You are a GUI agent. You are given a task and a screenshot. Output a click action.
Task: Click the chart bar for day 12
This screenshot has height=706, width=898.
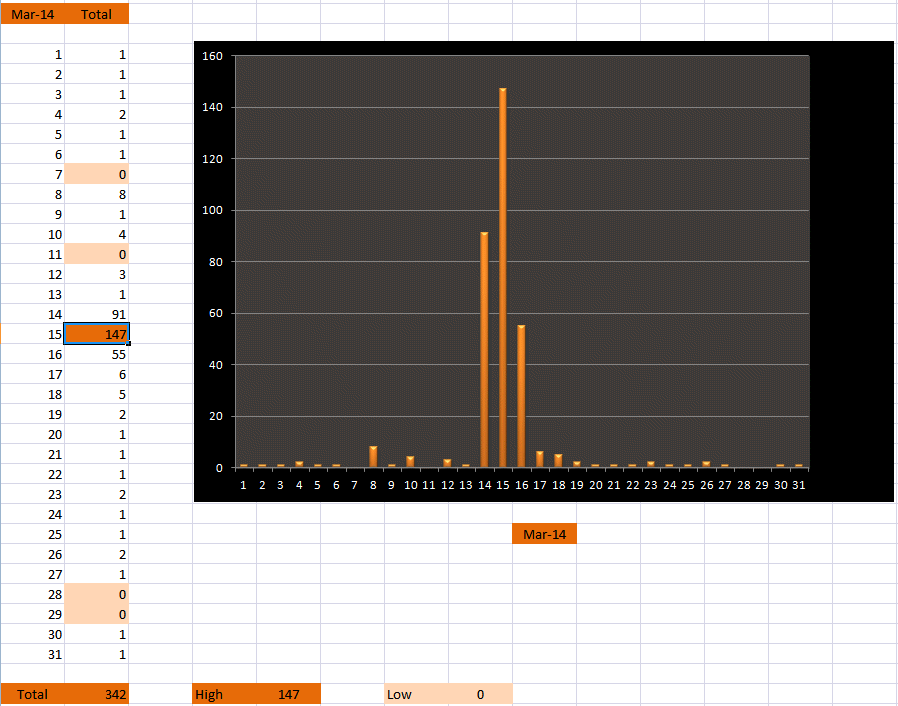click(447, 463)
